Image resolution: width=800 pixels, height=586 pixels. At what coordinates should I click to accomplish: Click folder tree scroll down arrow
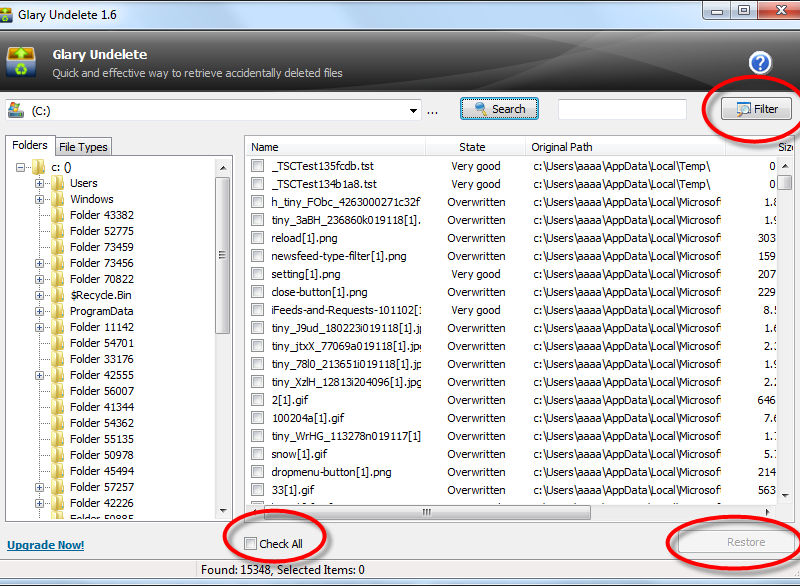click(223, 511)
